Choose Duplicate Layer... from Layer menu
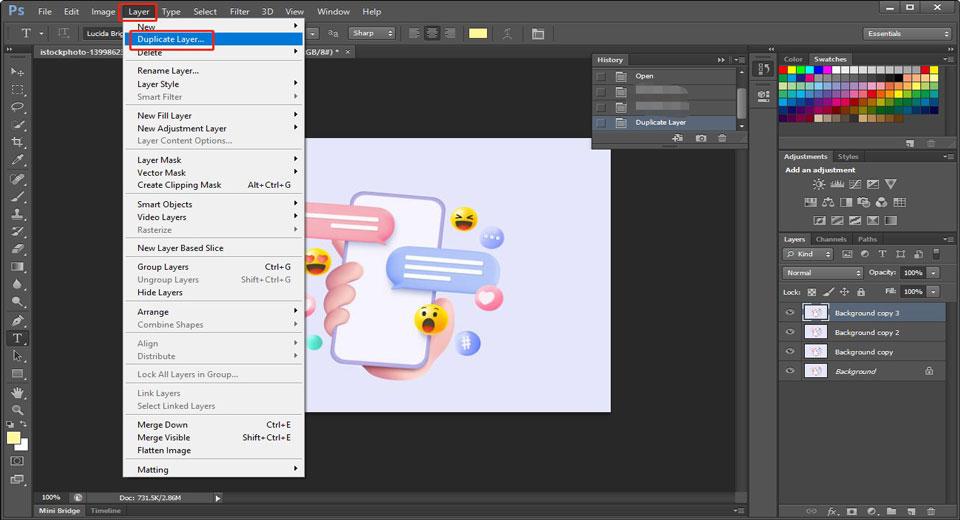 [x=214, y=39]
